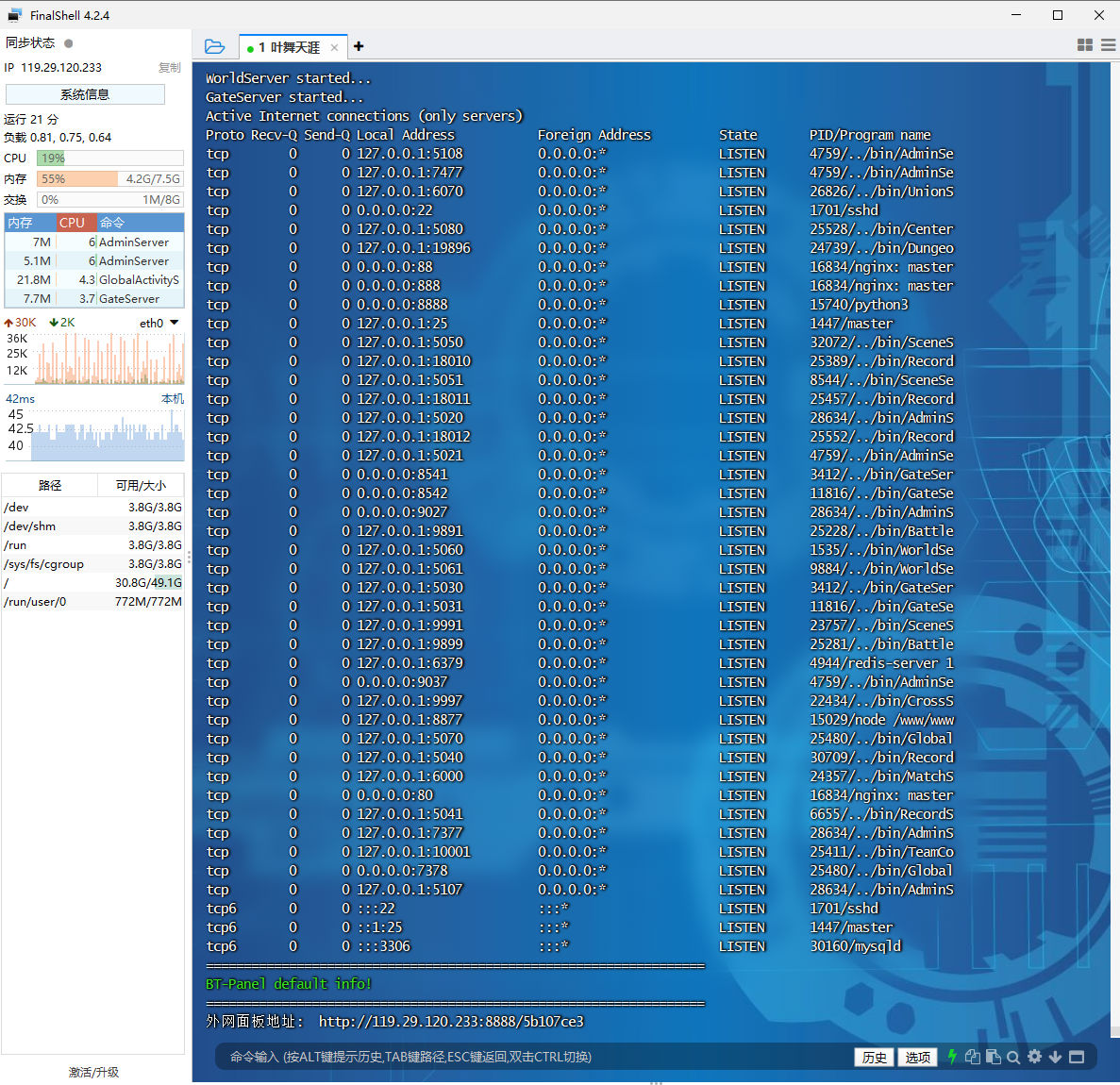Open the 历史 command history button
The image size is (1120, 1085).
(875, 1057)
